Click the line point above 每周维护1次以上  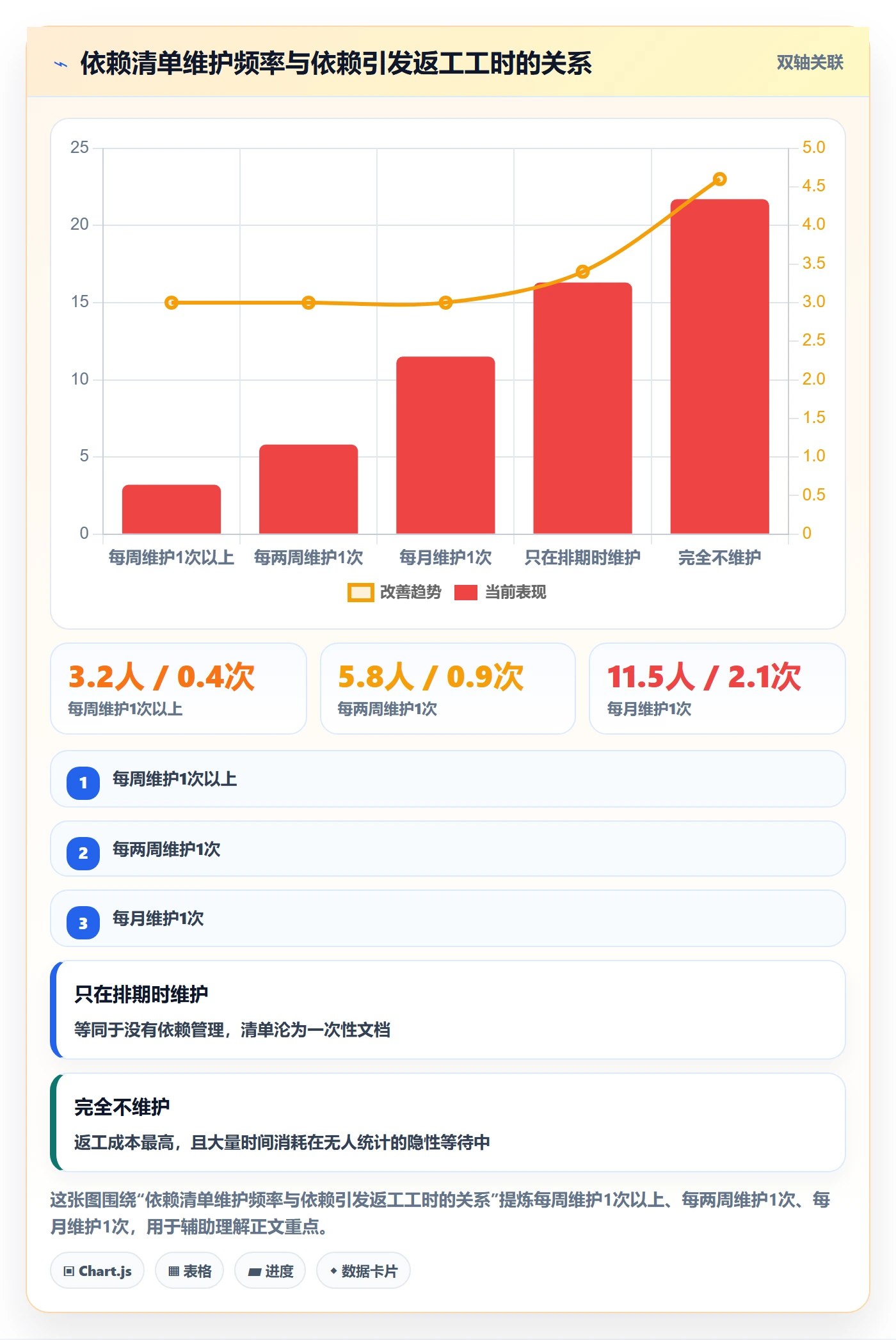(172, 303)
